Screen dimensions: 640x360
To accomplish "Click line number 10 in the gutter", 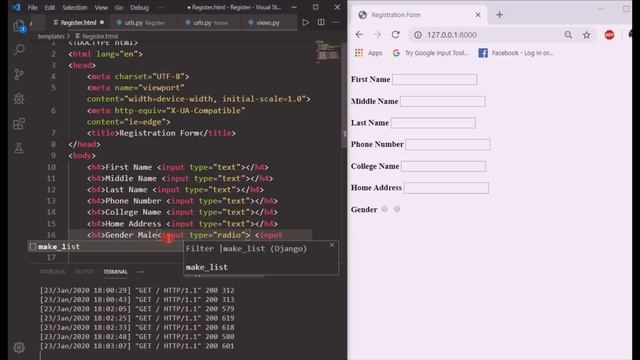I will (x=51, y=167).
